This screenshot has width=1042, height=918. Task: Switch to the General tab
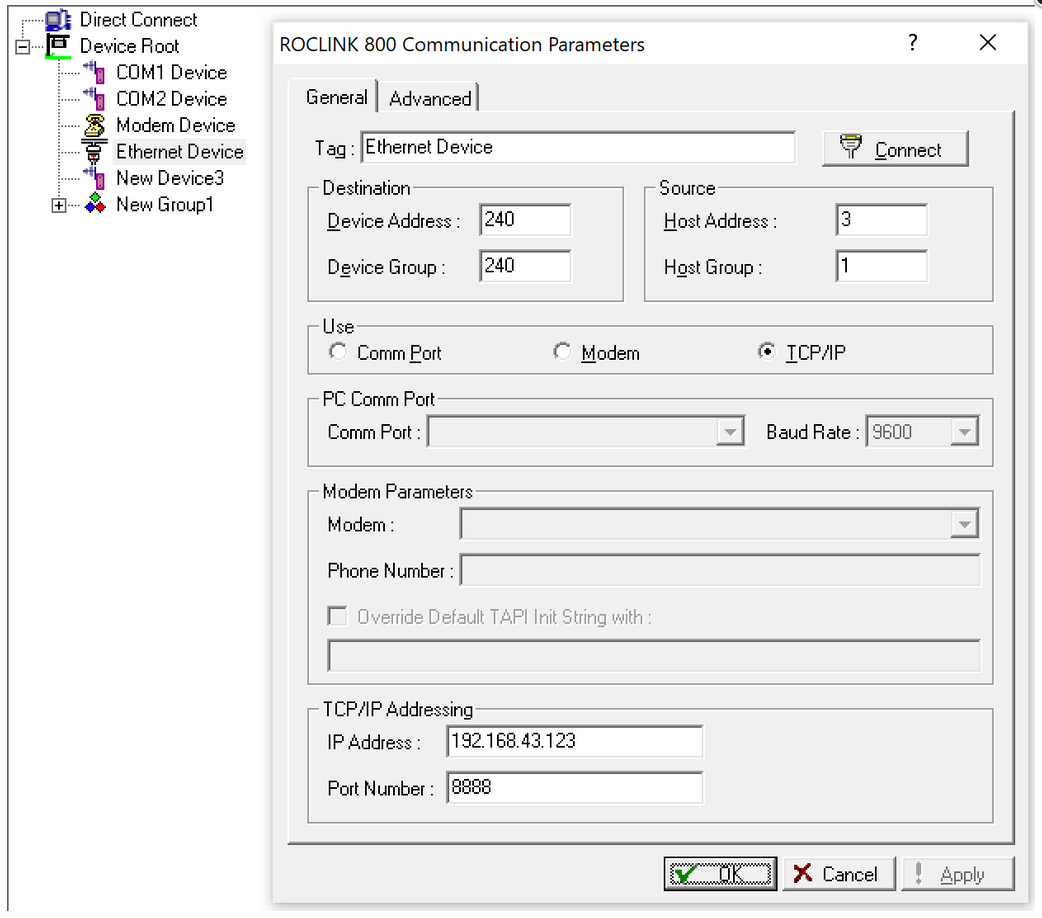tap(336, 98)
